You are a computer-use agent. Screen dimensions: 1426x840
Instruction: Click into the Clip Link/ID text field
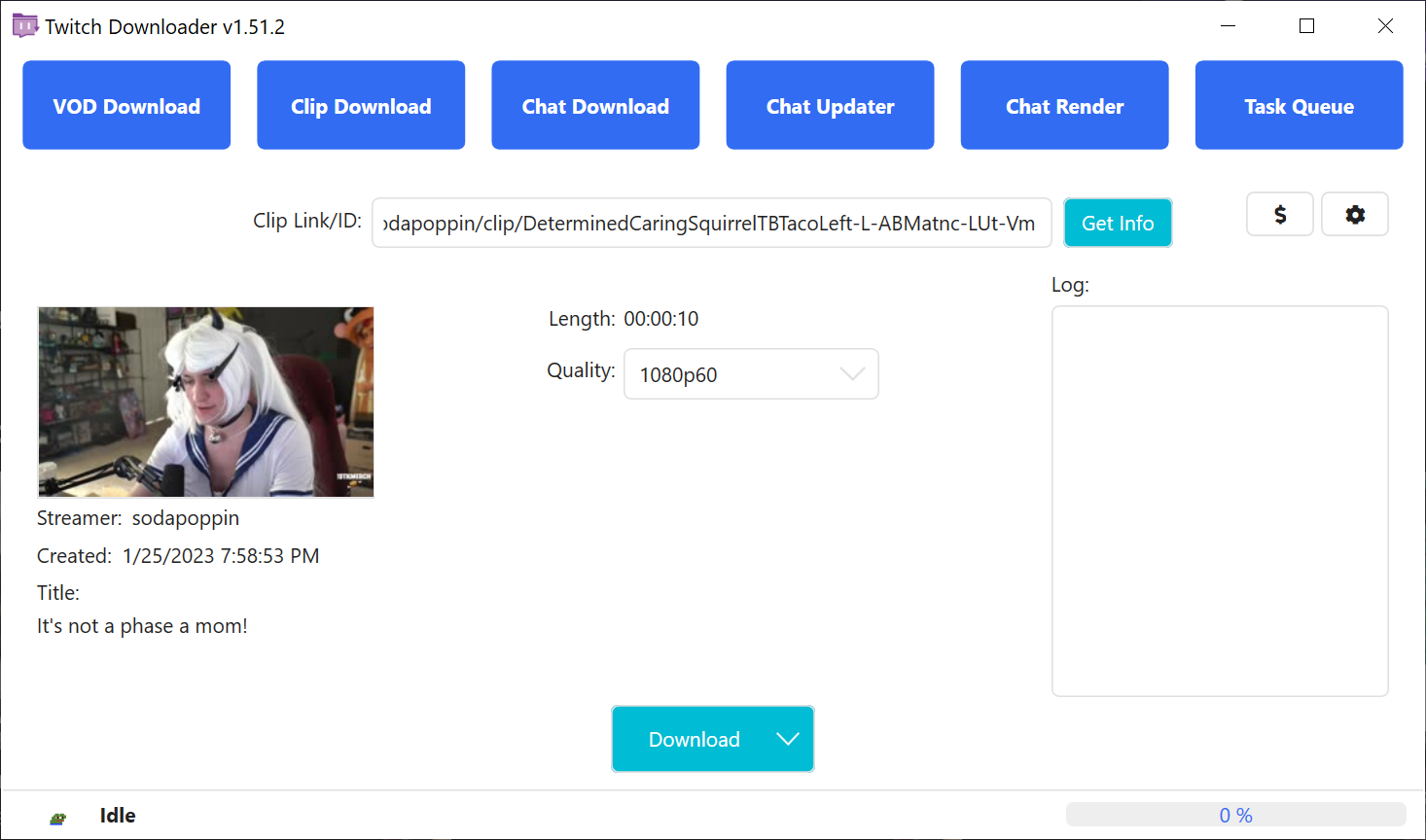[x=711, y=223]
